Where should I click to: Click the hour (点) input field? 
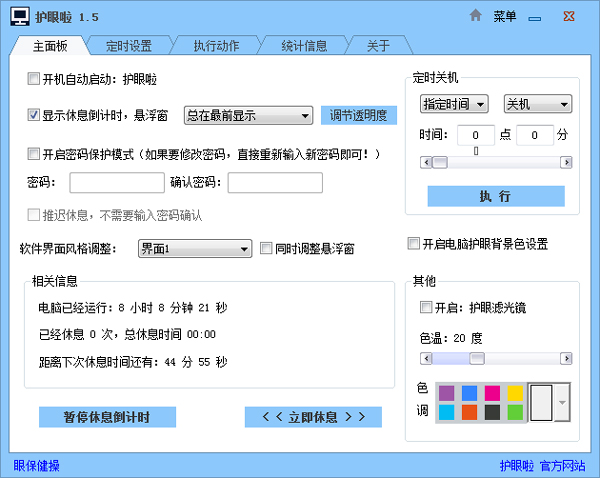(x=476, y=135)
